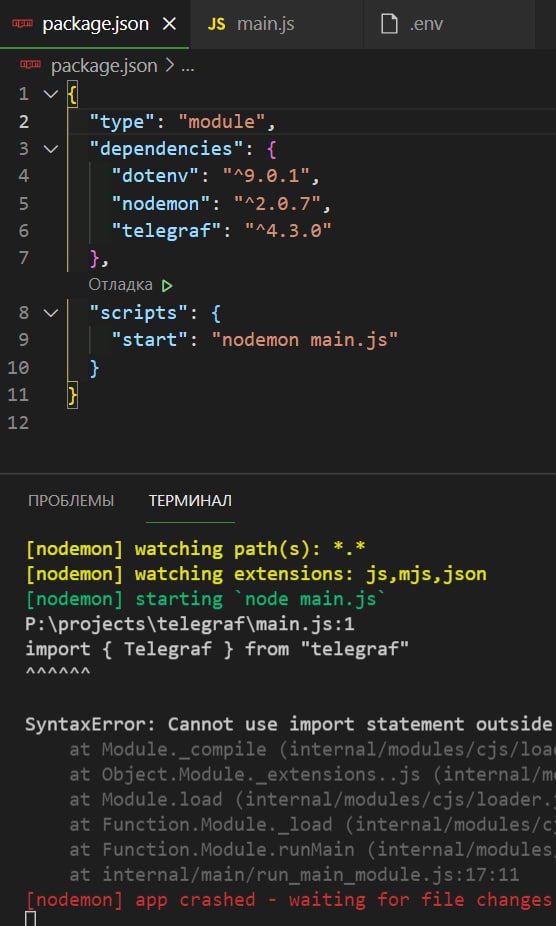Screen dimensions: 556x926
Task: Collapse the dependencies block at line 3
Action: [51, 149]
